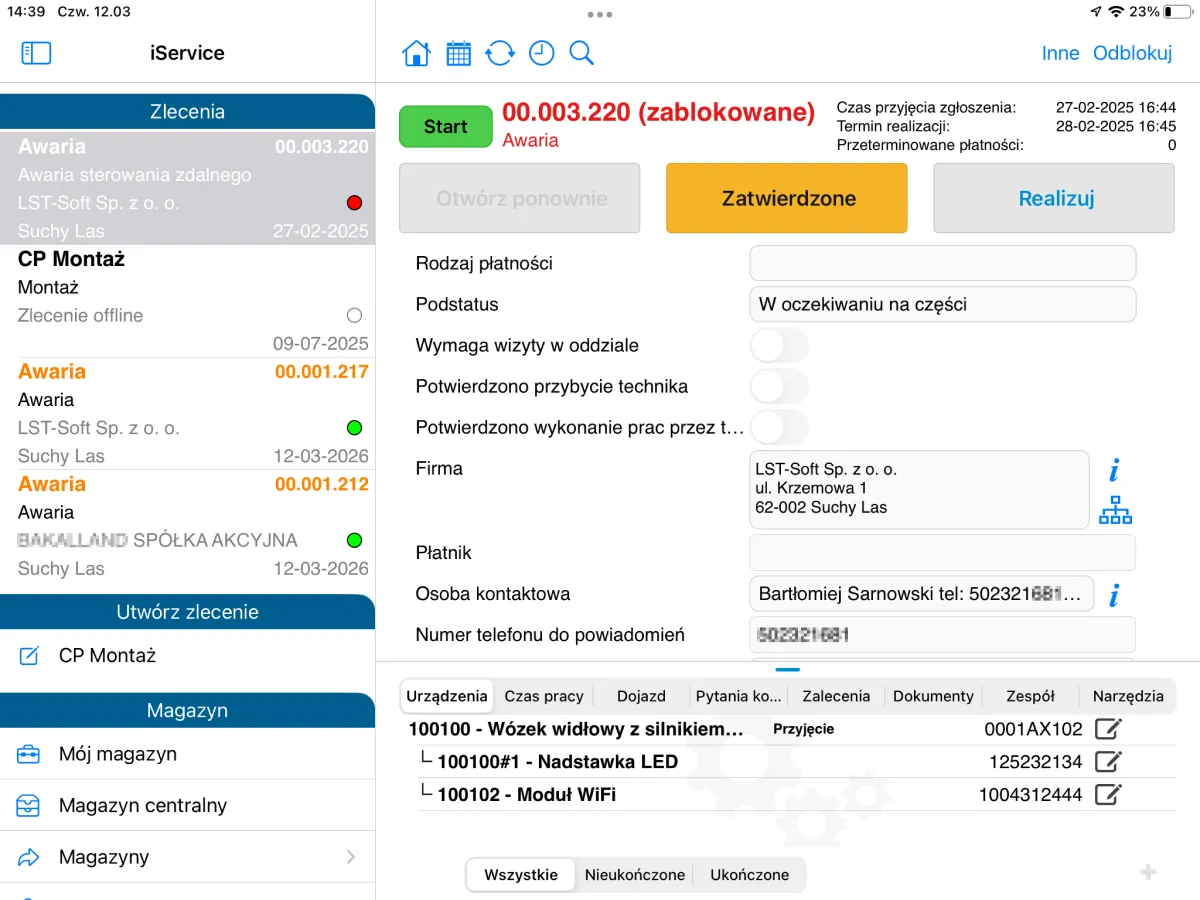The image size is (1200, 900).
Task: Click the Realizuj button
Action: (x=1054, y=199)
